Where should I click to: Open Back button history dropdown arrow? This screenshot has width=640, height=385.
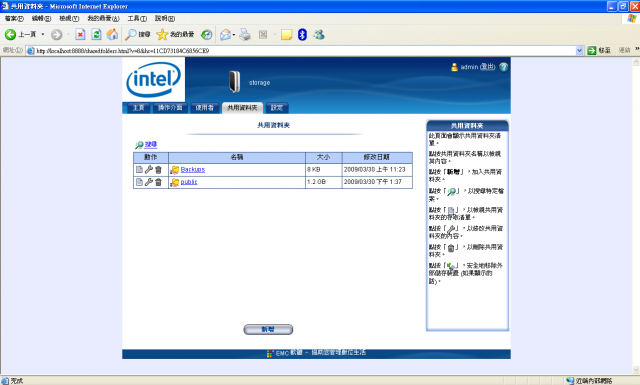(x=42, y=35)
